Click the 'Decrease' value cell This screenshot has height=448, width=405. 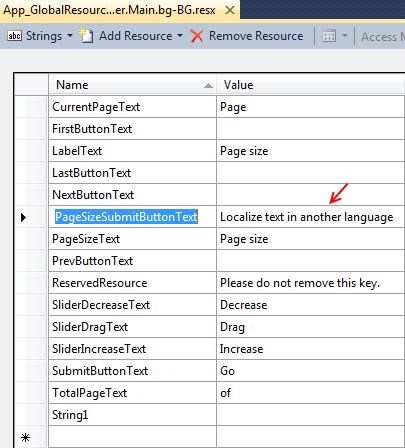[x=311, y=305]
